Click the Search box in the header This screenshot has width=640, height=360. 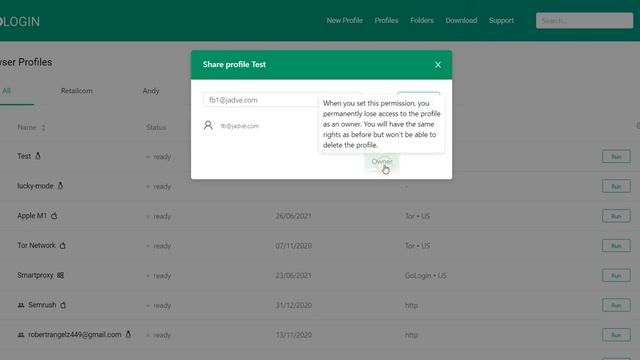584,20
